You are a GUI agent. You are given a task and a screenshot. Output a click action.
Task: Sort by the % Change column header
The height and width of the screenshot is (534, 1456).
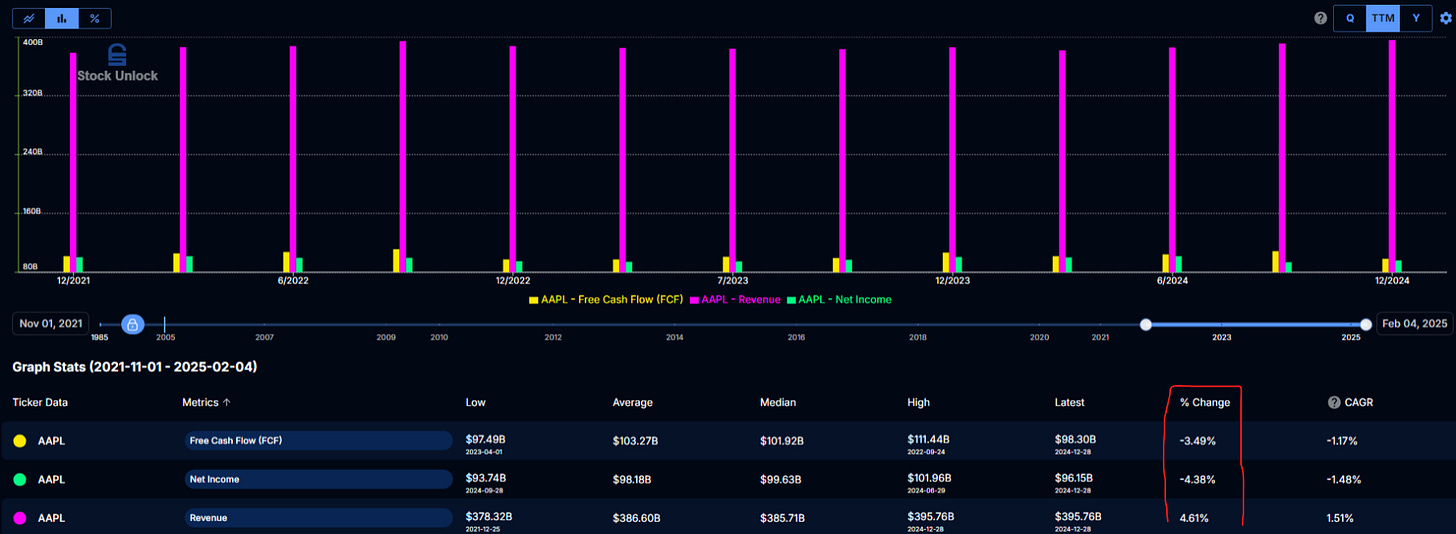(1204, 402)
